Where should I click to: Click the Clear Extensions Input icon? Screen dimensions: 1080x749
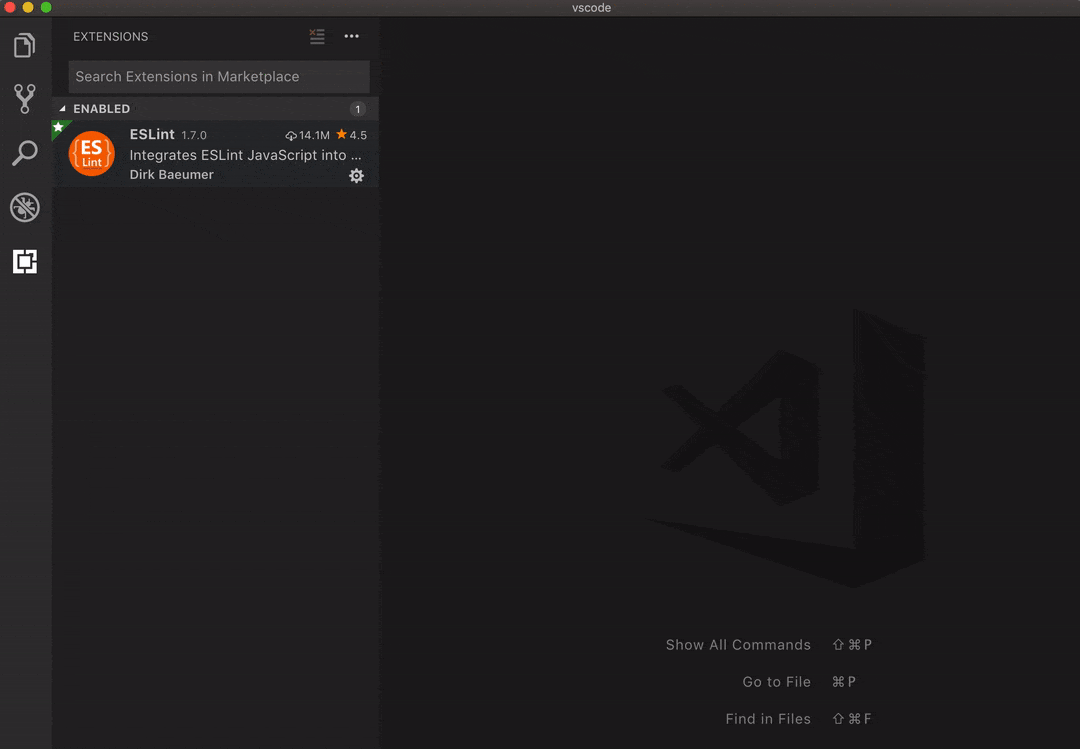coord(317,37)
